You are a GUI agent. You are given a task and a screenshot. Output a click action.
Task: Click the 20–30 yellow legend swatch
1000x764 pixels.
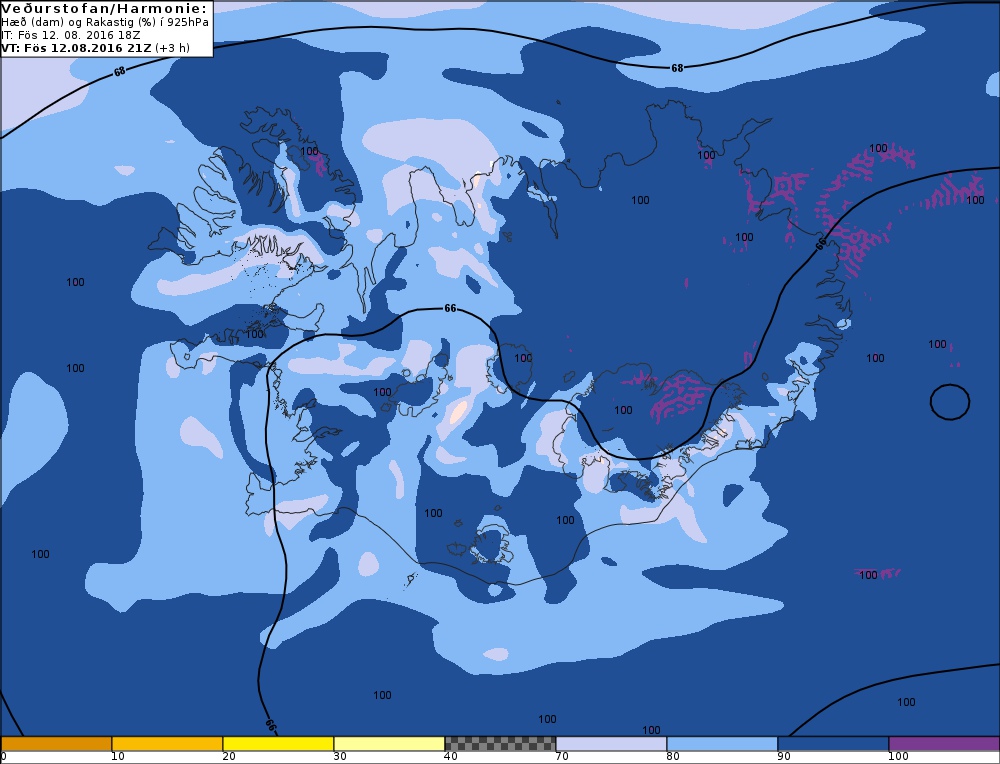(x=278, y=744)
